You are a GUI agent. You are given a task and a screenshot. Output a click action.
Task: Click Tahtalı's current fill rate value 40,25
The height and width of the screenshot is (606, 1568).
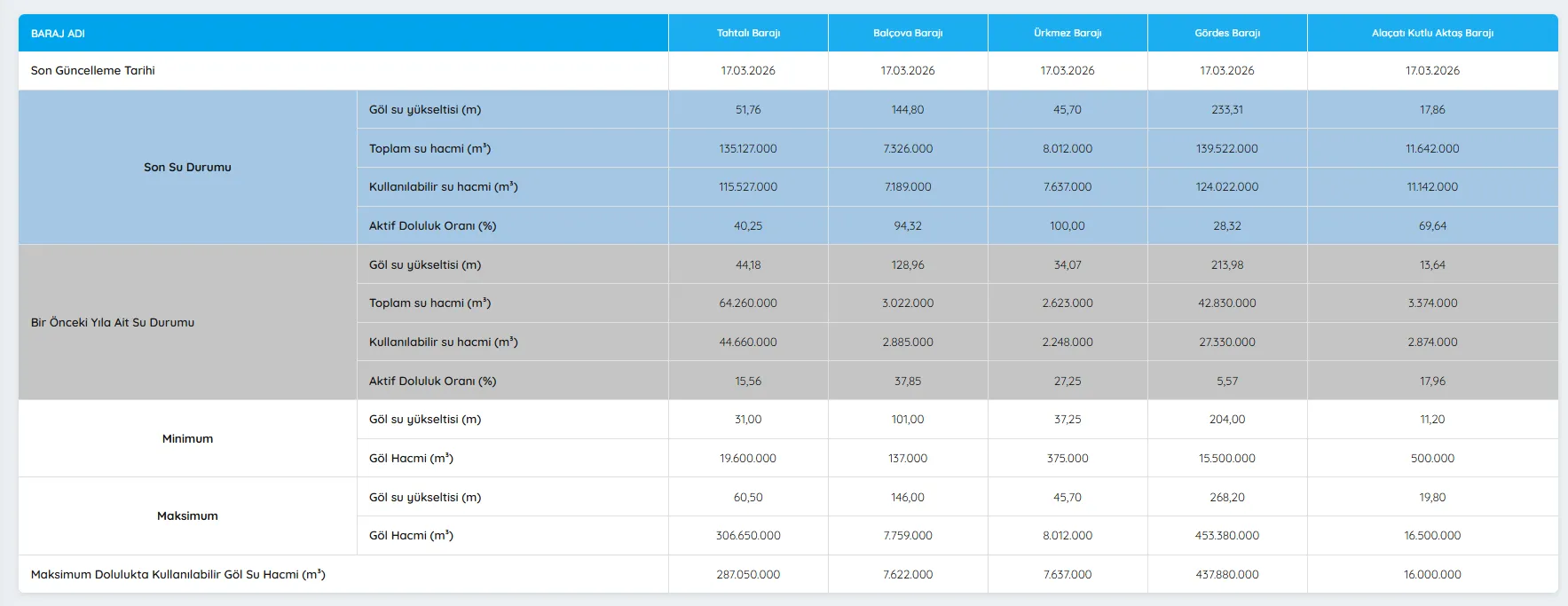coord(748,226)
